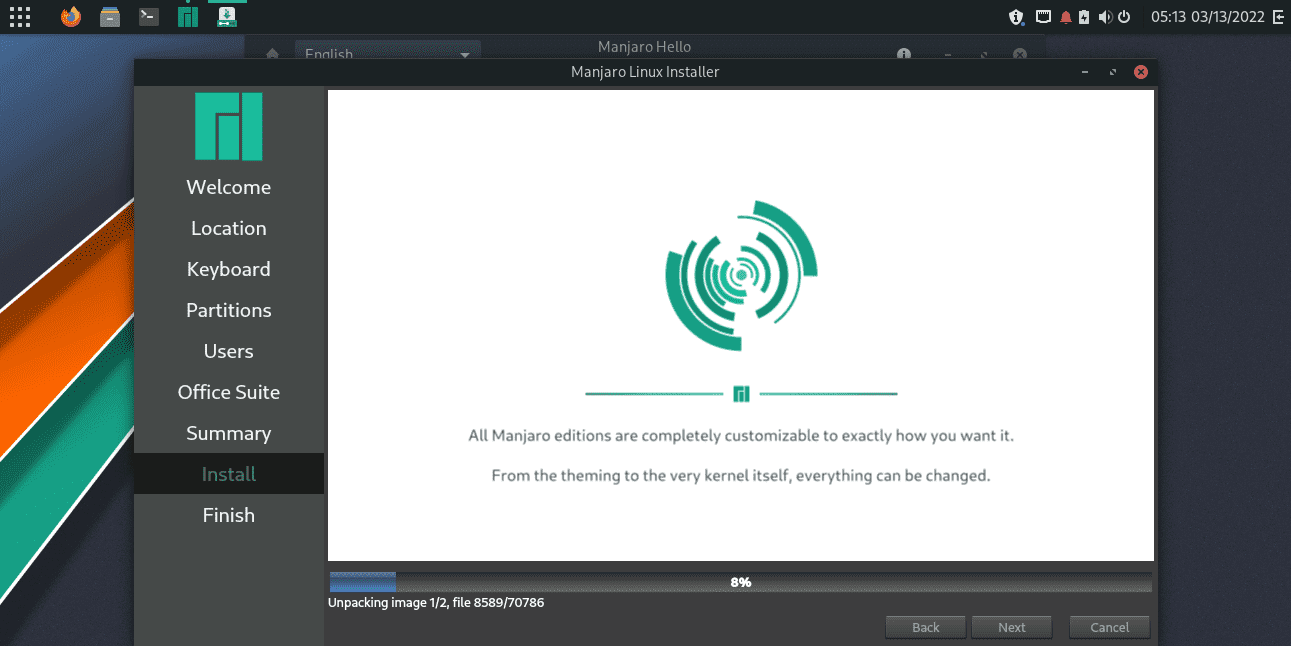Click the Manjaro Linux Installer title bar
Viewport: 1291px width, 646px height.
tap(645, 72)
